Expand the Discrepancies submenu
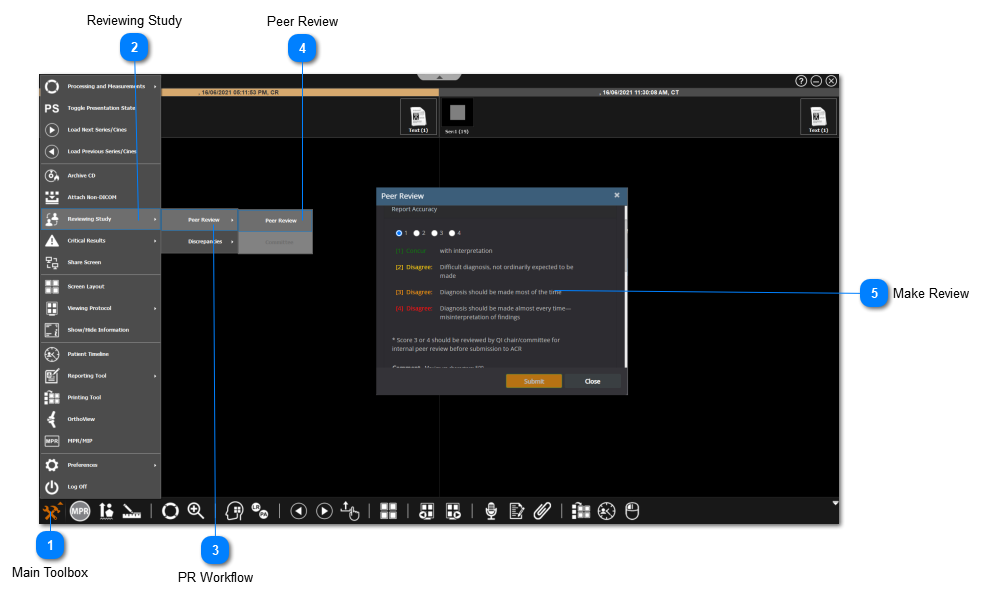This screenshot has height=601, width=985. coord(204,241)
